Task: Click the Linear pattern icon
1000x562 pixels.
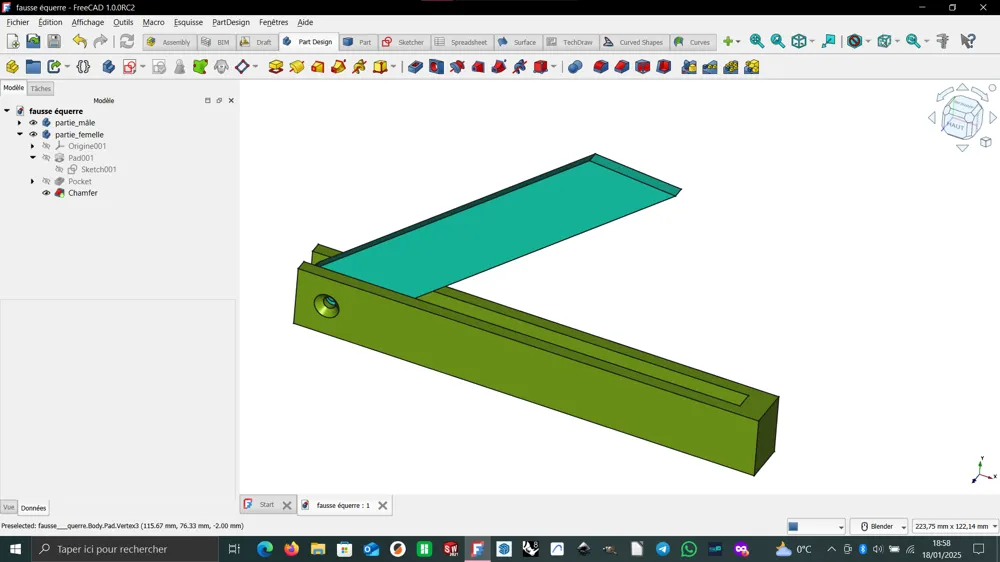Action: tap(710, 66)
